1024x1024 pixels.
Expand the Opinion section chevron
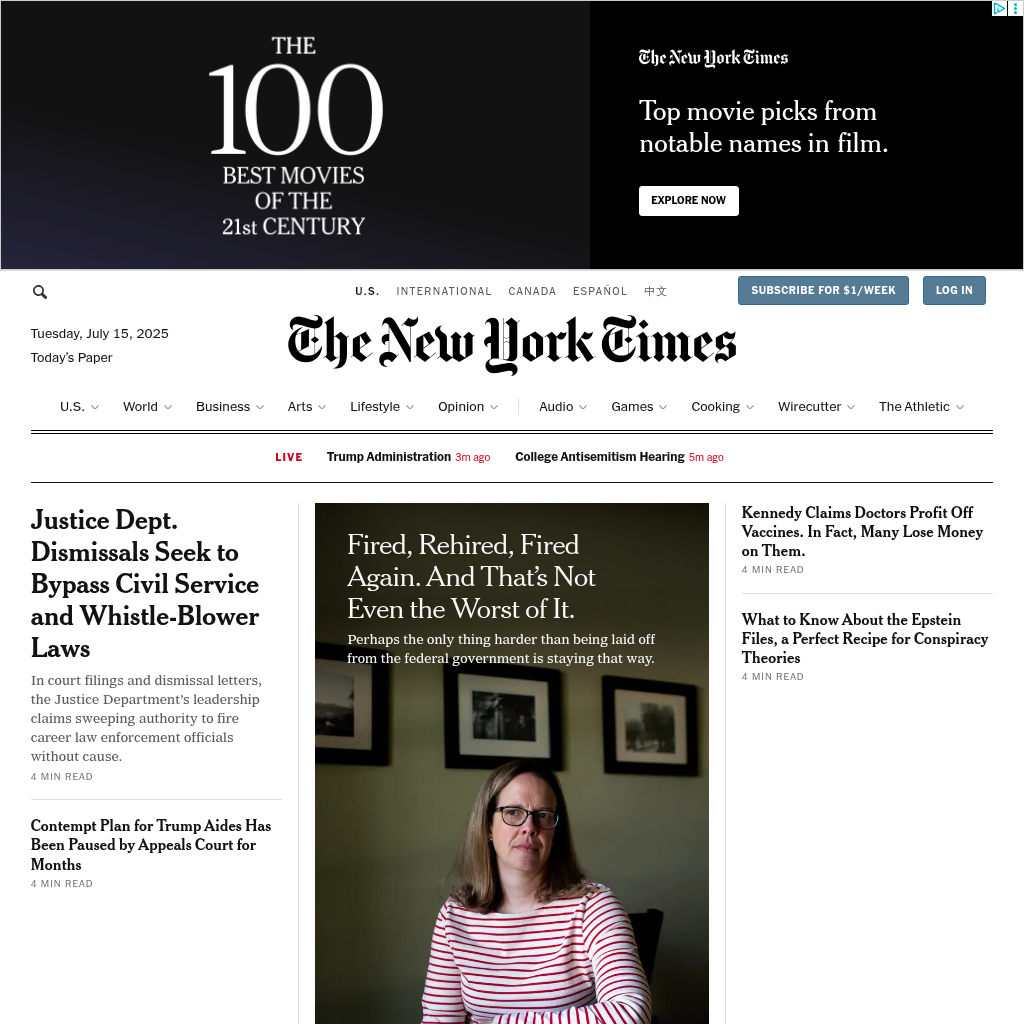(x=494, y=407)
